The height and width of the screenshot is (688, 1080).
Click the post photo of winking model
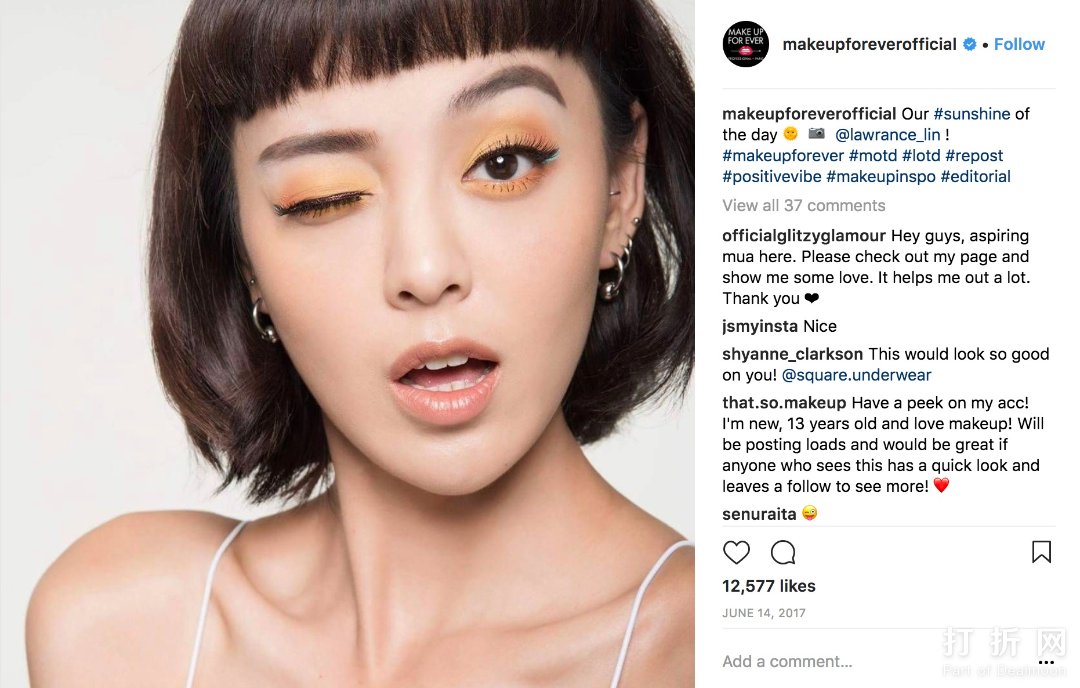(x=347, y=344)
